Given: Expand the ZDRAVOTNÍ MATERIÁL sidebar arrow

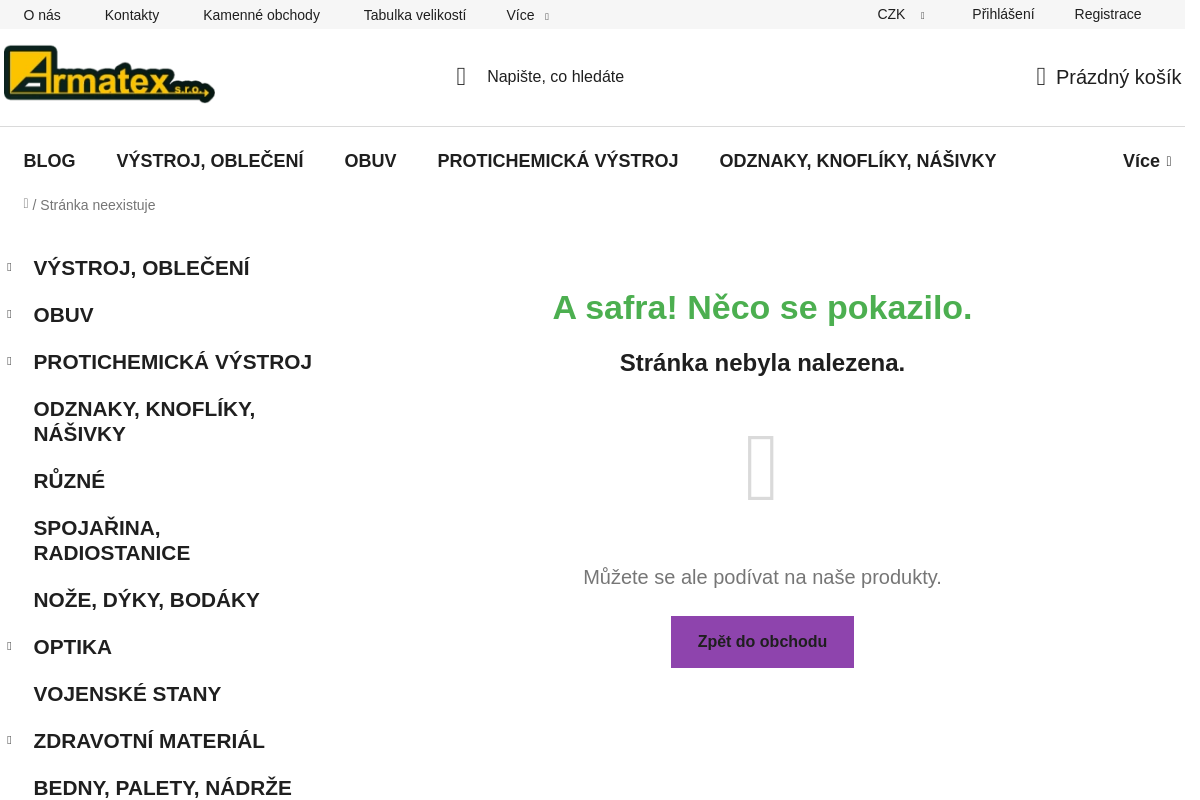Looking at the screenshot, I should (x=10, y=740).
